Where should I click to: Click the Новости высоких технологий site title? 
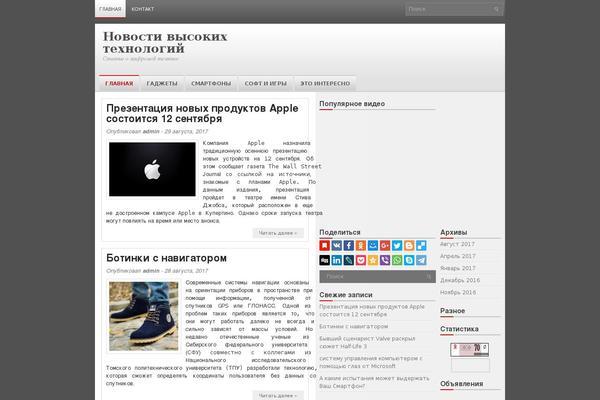coord(165,42)
